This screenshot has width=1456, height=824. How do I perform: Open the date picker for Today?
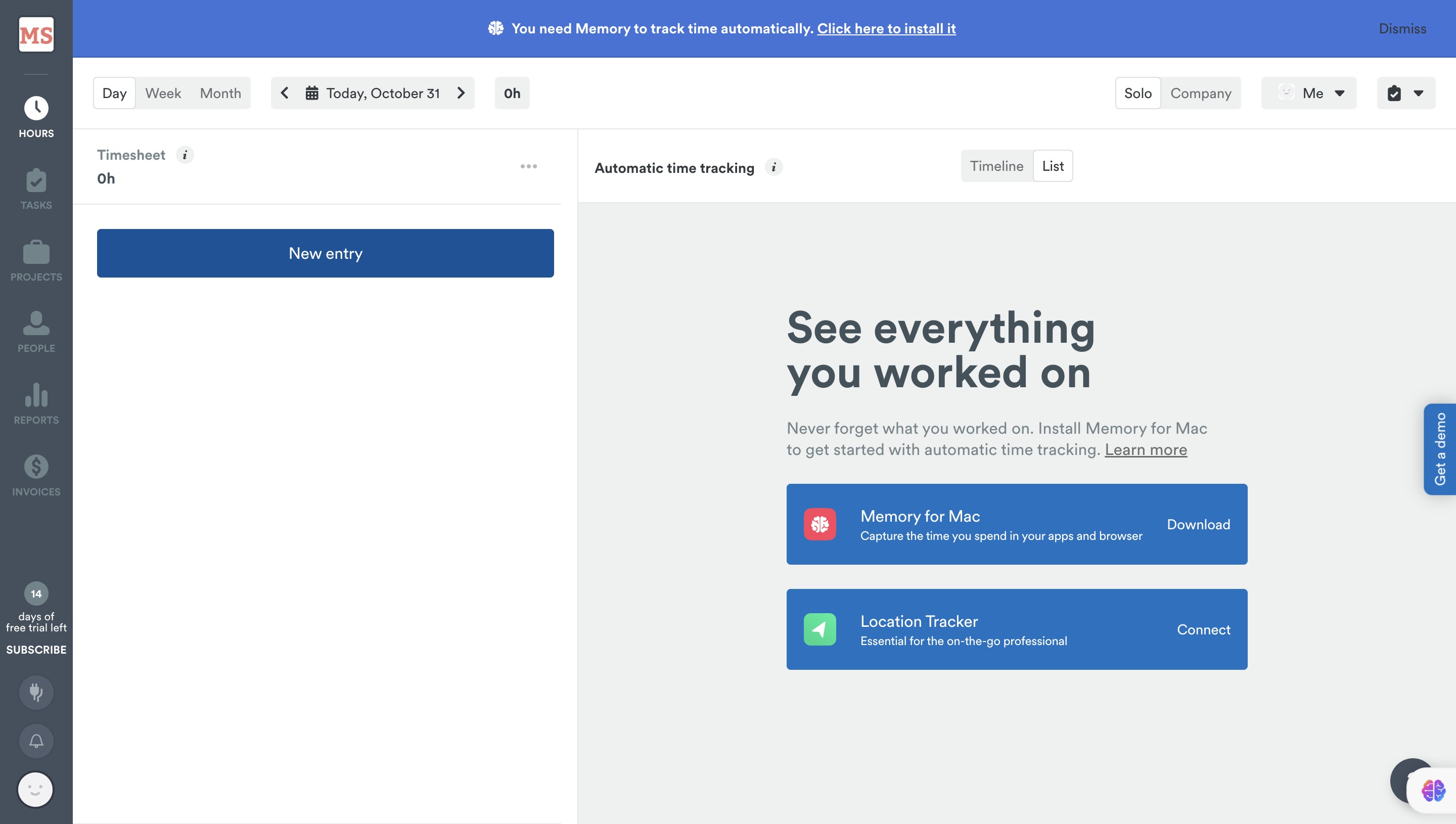[373, 94]
